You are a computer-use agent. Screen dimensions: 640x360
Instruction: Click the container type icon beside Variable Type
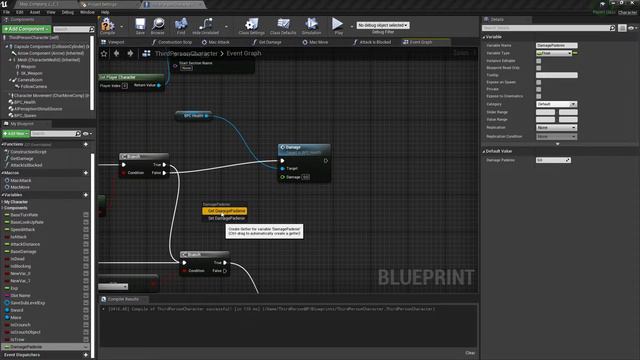pos(576,53)
